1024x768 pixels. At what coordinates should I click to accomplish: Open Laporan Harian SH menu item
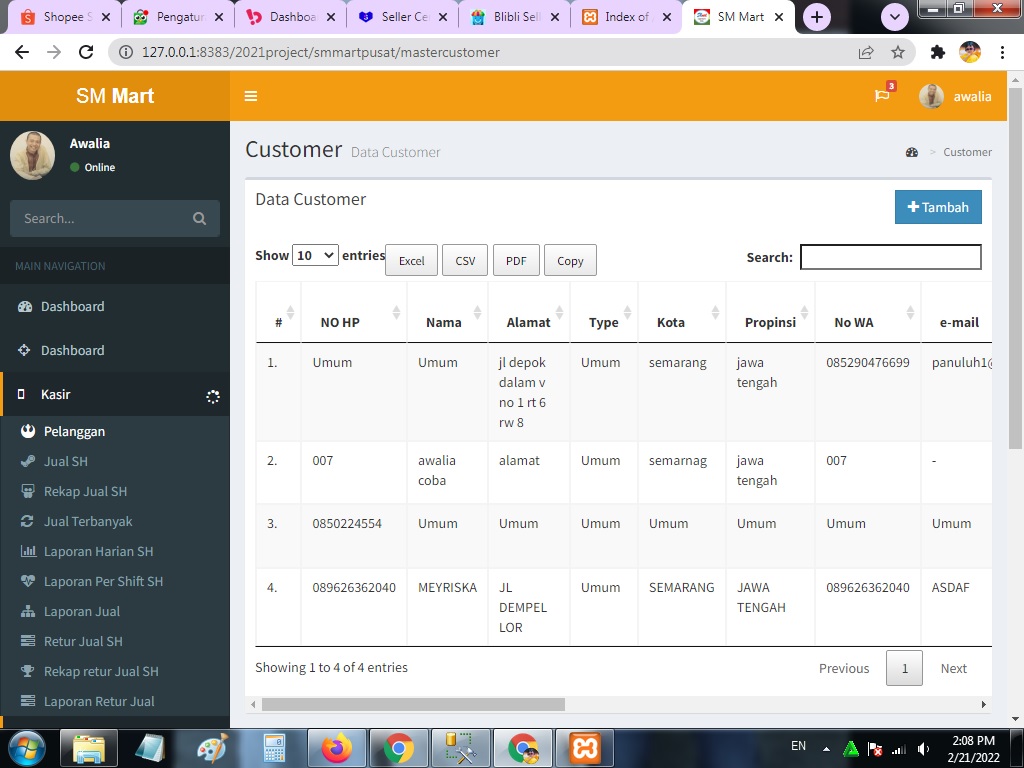point(98,551)
